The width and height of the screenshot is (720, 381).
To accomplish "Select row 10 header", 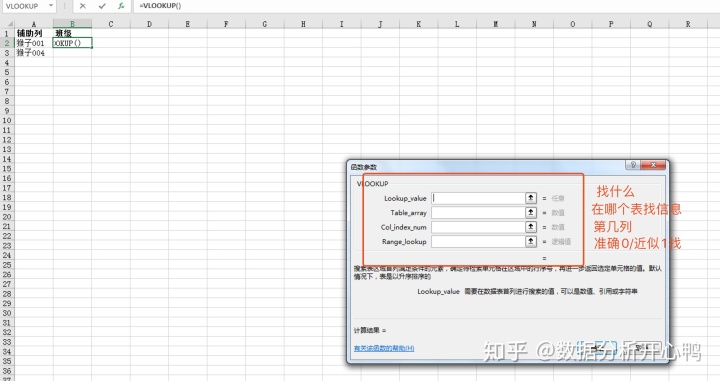I will 7,120.
